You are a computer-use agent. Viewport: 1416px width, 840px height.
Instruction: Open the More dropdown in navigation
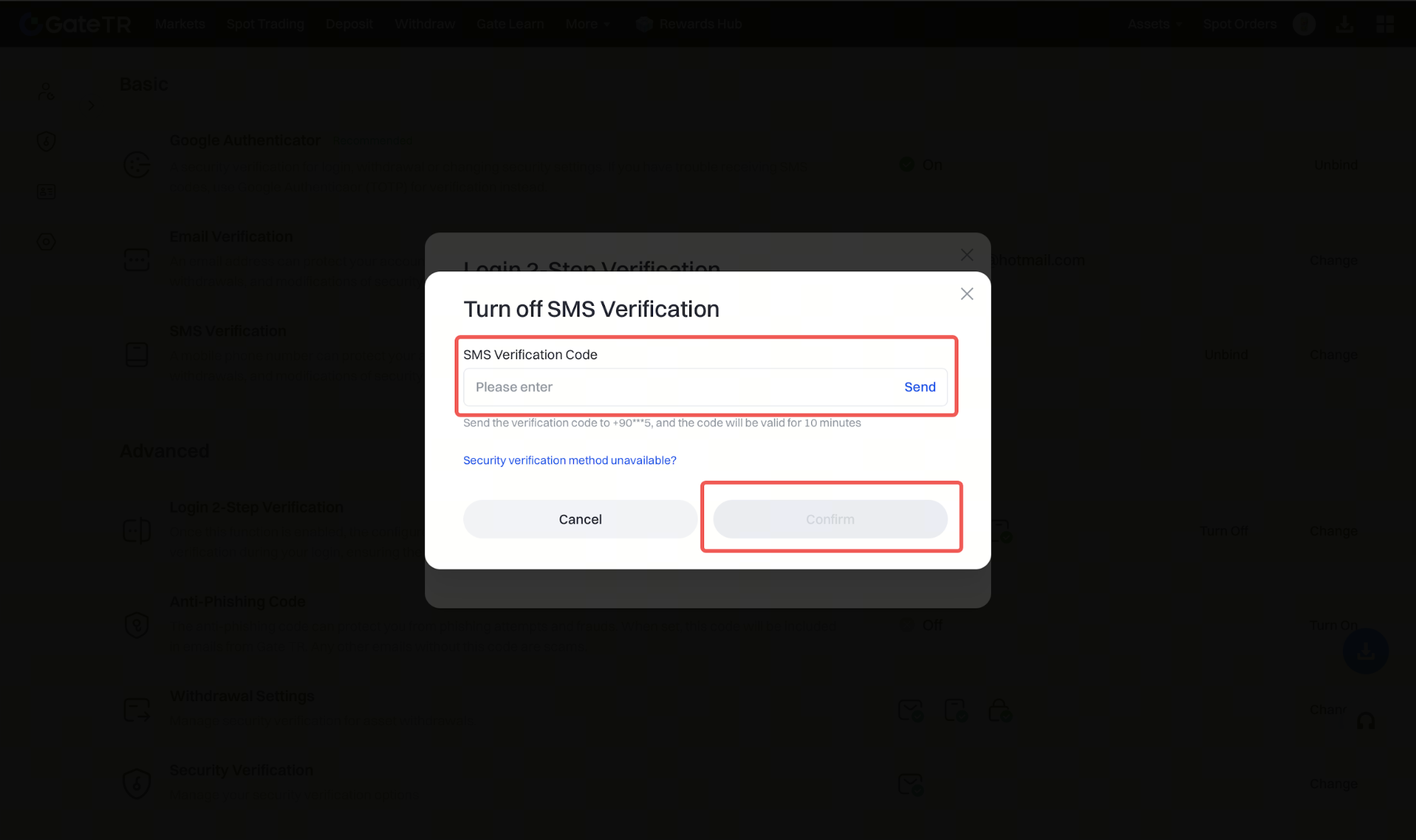[587, 24]
